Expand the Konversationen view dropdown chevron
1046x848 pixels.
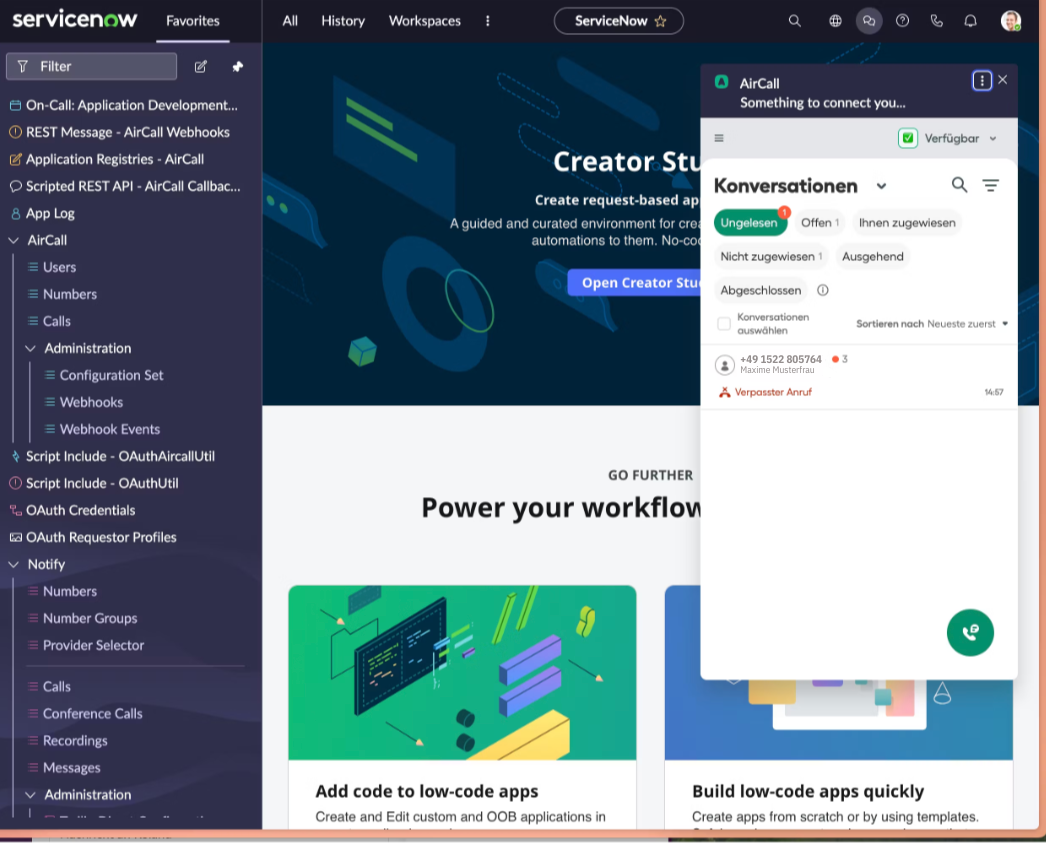pos(881,186)
